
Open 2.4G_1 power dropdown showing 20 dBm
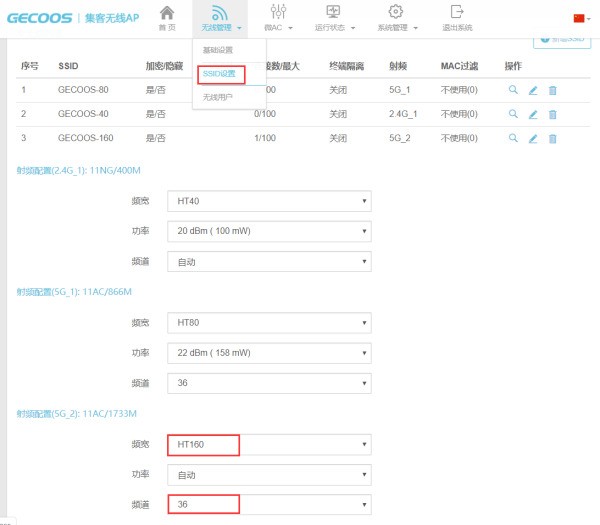(x=269, y=231)
